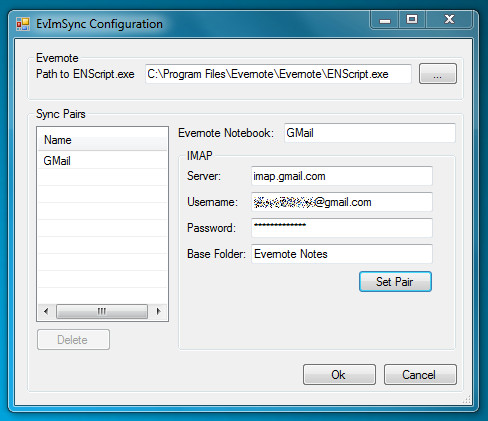The height and width of the screenshot is (421, 488).
Task: Edit the IMAP Server field
Action: (342, 176)
